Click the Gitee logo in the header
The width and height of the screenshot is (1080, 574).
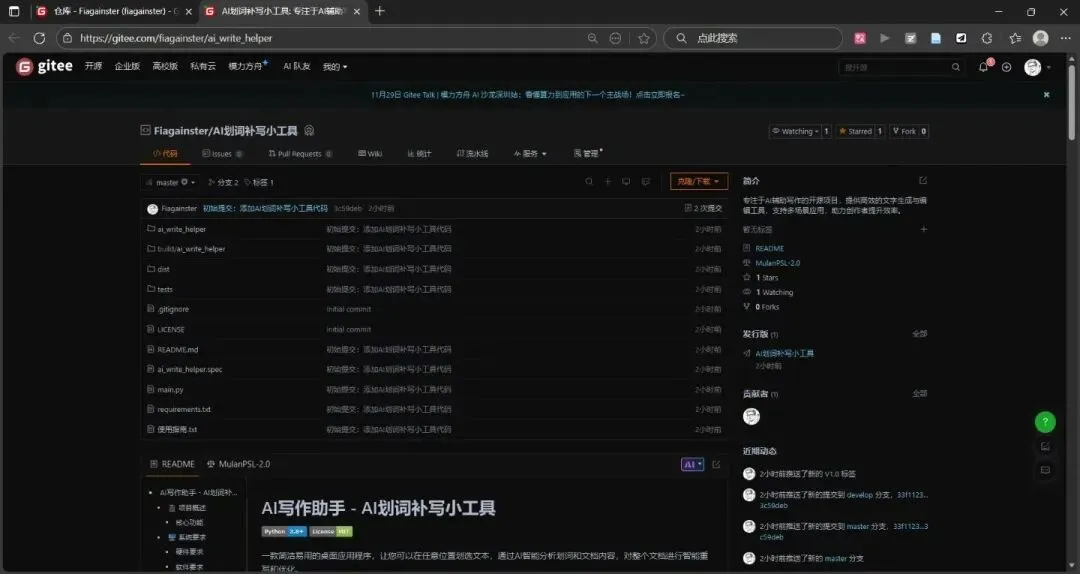coord(45,66)
